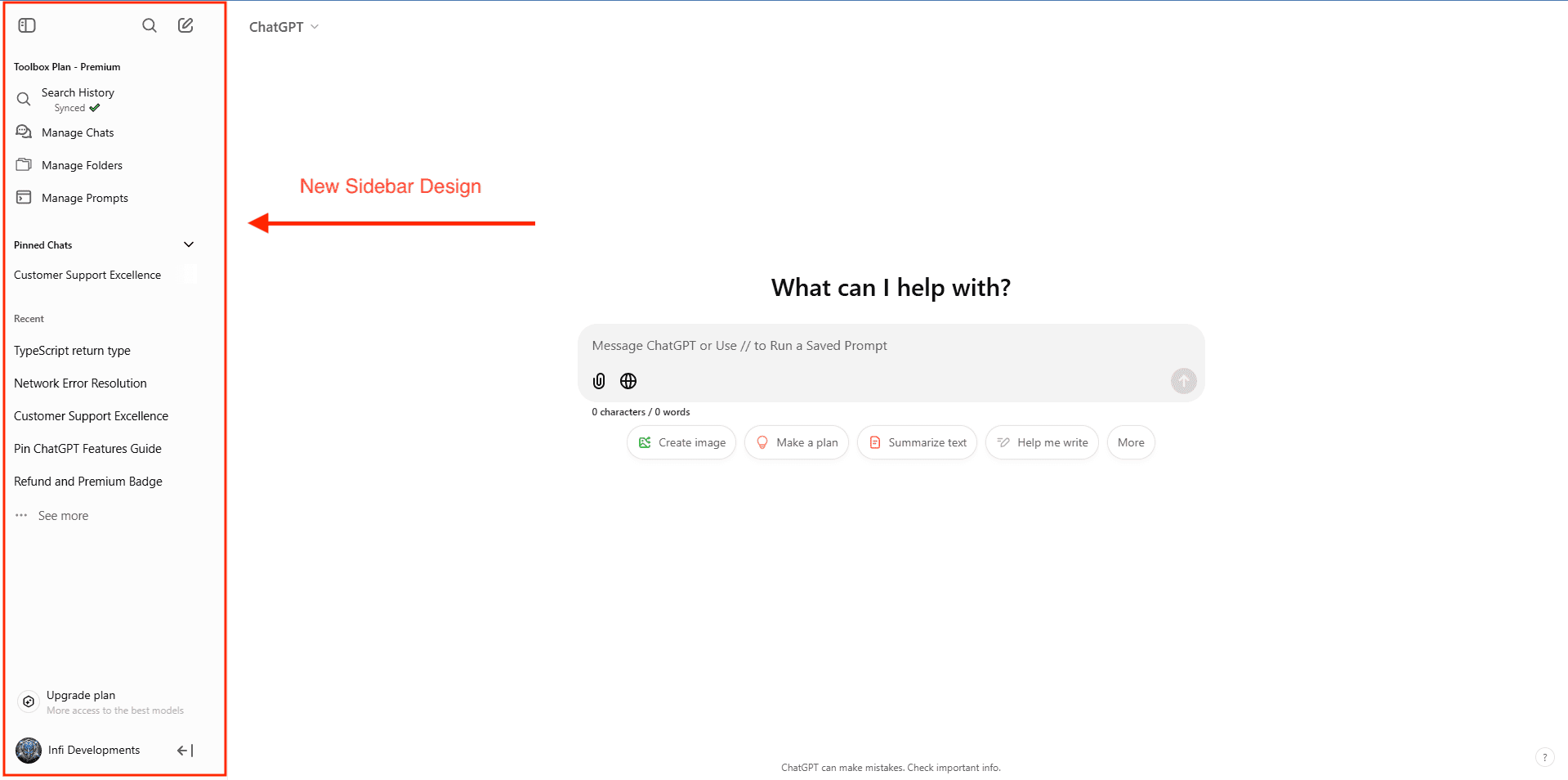Open Manage Folders
The height and width of the screenshot is (780, 1568).
click(x=82, y=165)
